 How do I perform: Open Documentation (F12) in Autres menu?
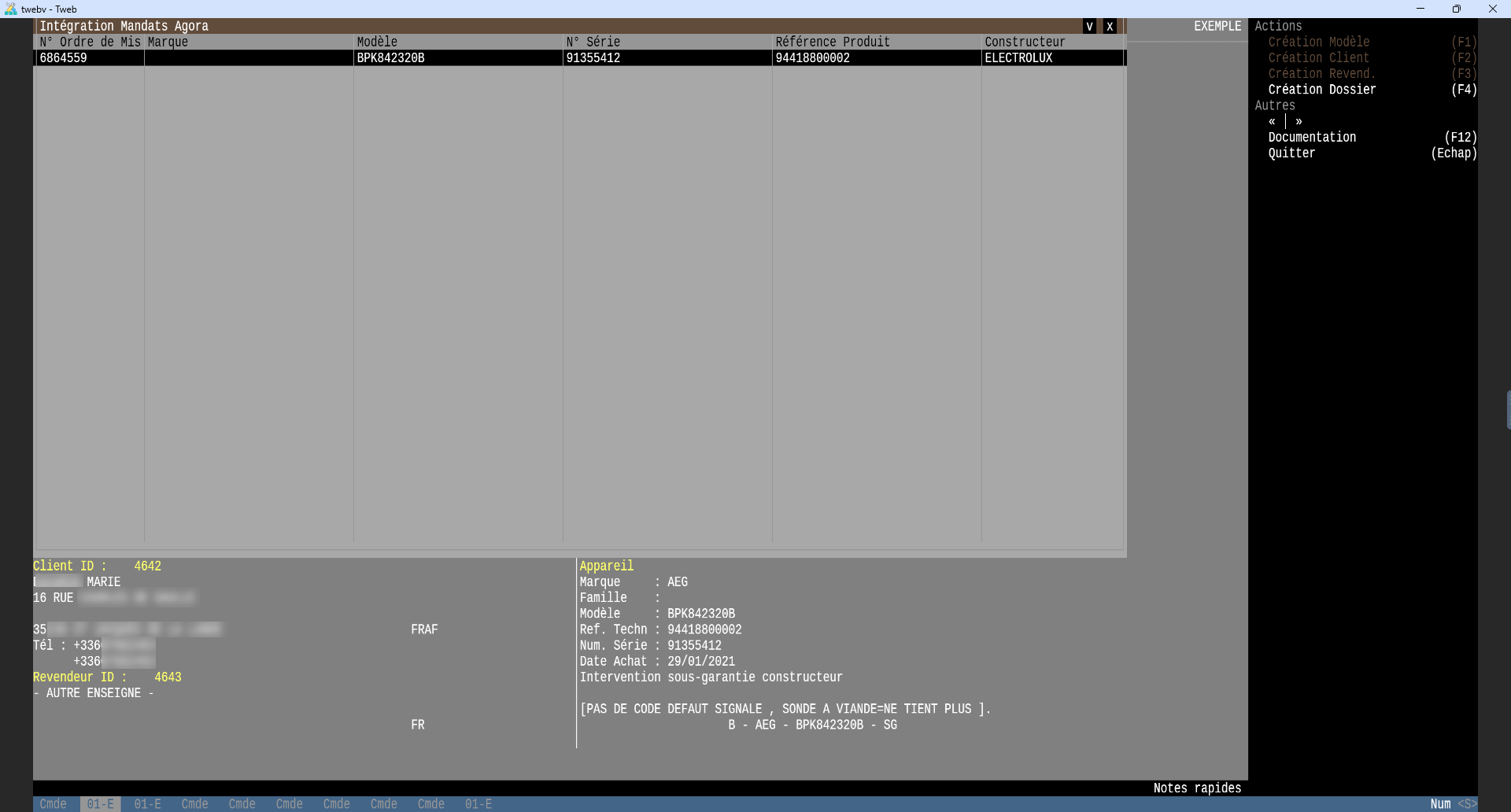[1312, 137]
